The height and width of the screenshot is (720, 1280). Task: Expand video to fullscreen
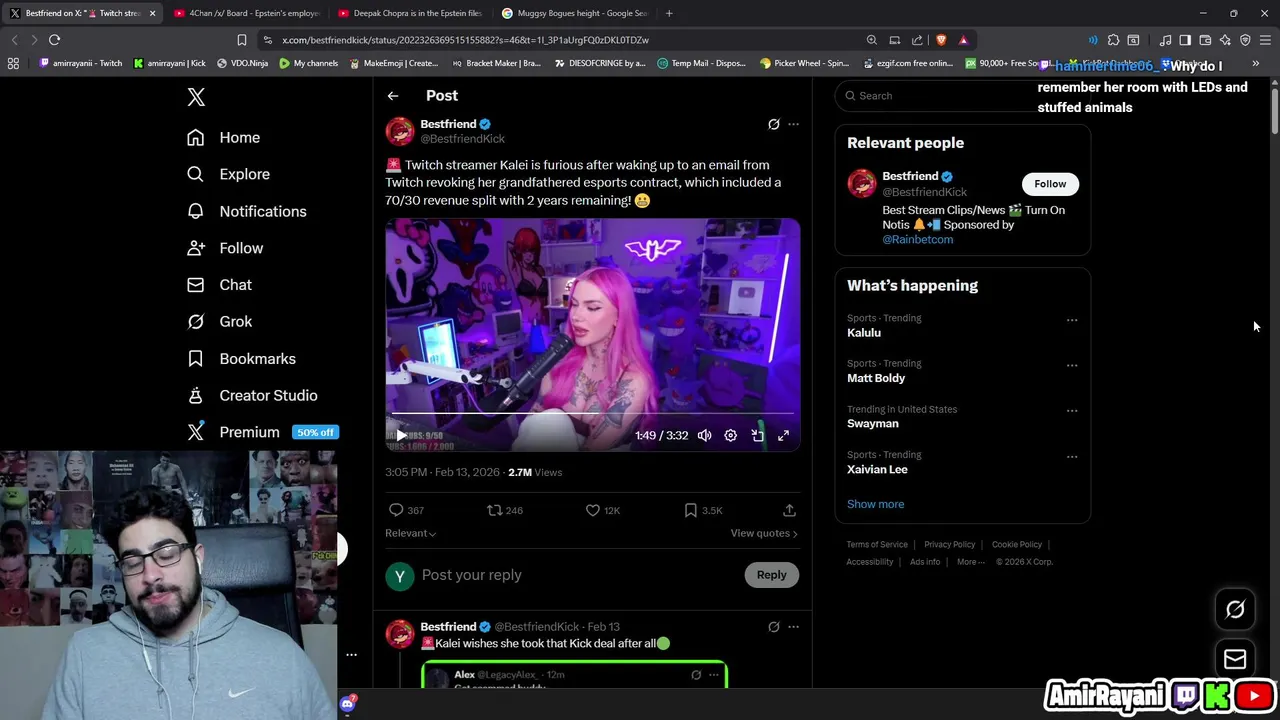coord(783,435)
